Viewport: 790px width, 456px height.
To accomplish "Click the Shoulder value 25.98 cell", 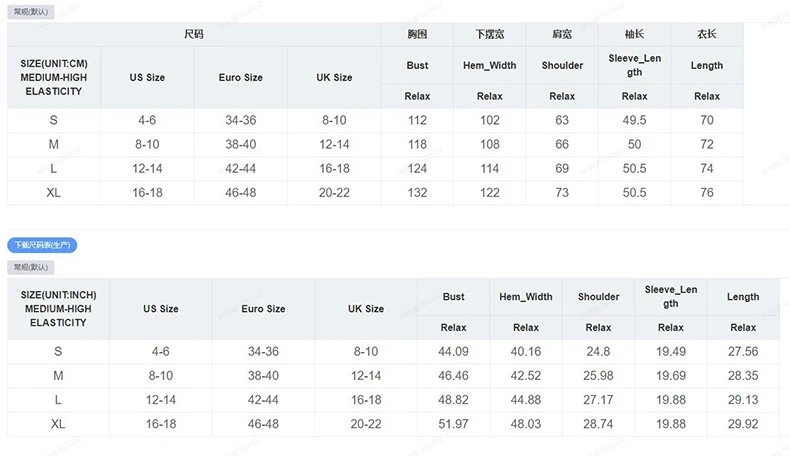I will tap(598, 375).
